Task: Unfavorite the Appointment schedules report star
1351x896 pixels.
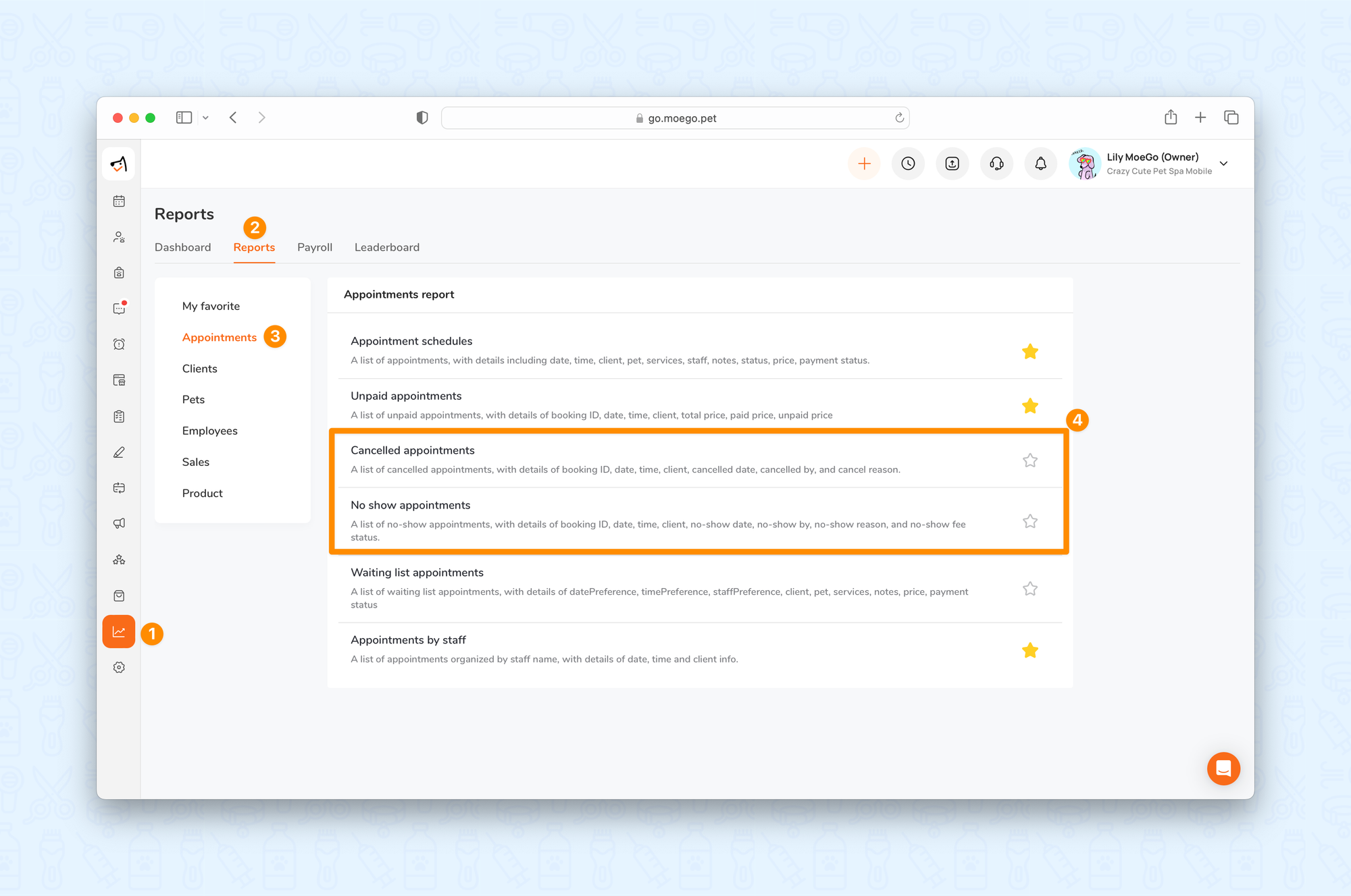Action: (x=1029, y=351)
